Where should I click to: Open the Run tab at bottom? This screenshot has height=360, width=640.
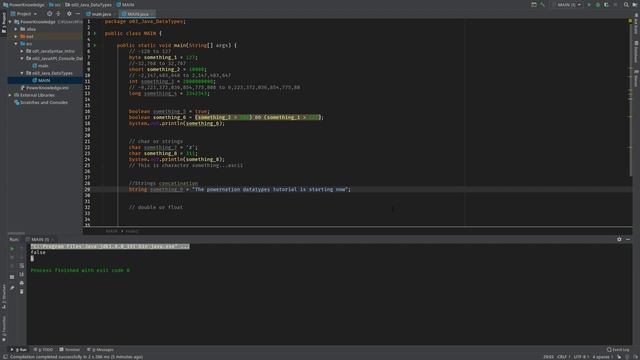19,350
